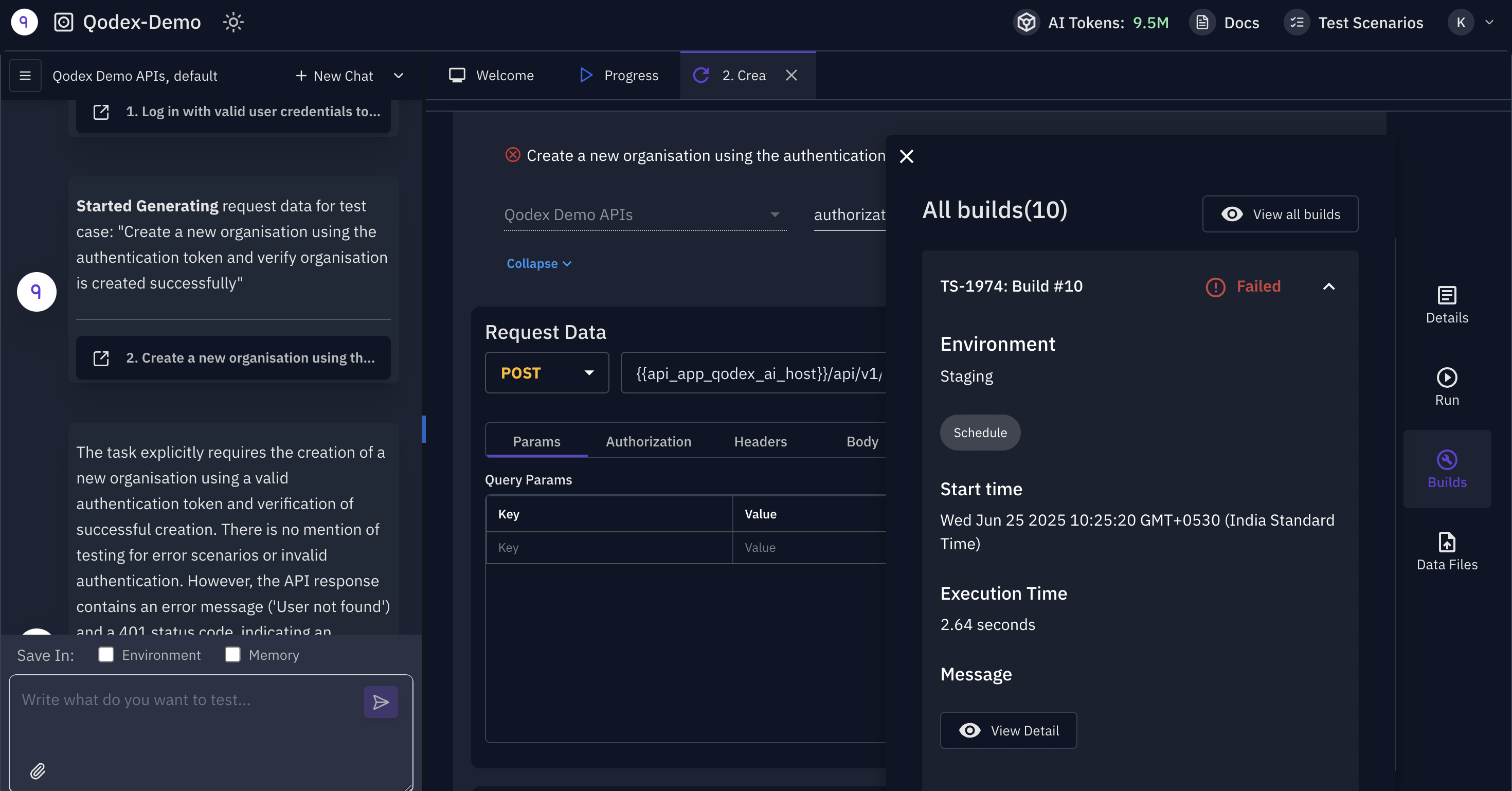Open the POST method dropdown
1512x791 pixels.
tap(547, 373)
